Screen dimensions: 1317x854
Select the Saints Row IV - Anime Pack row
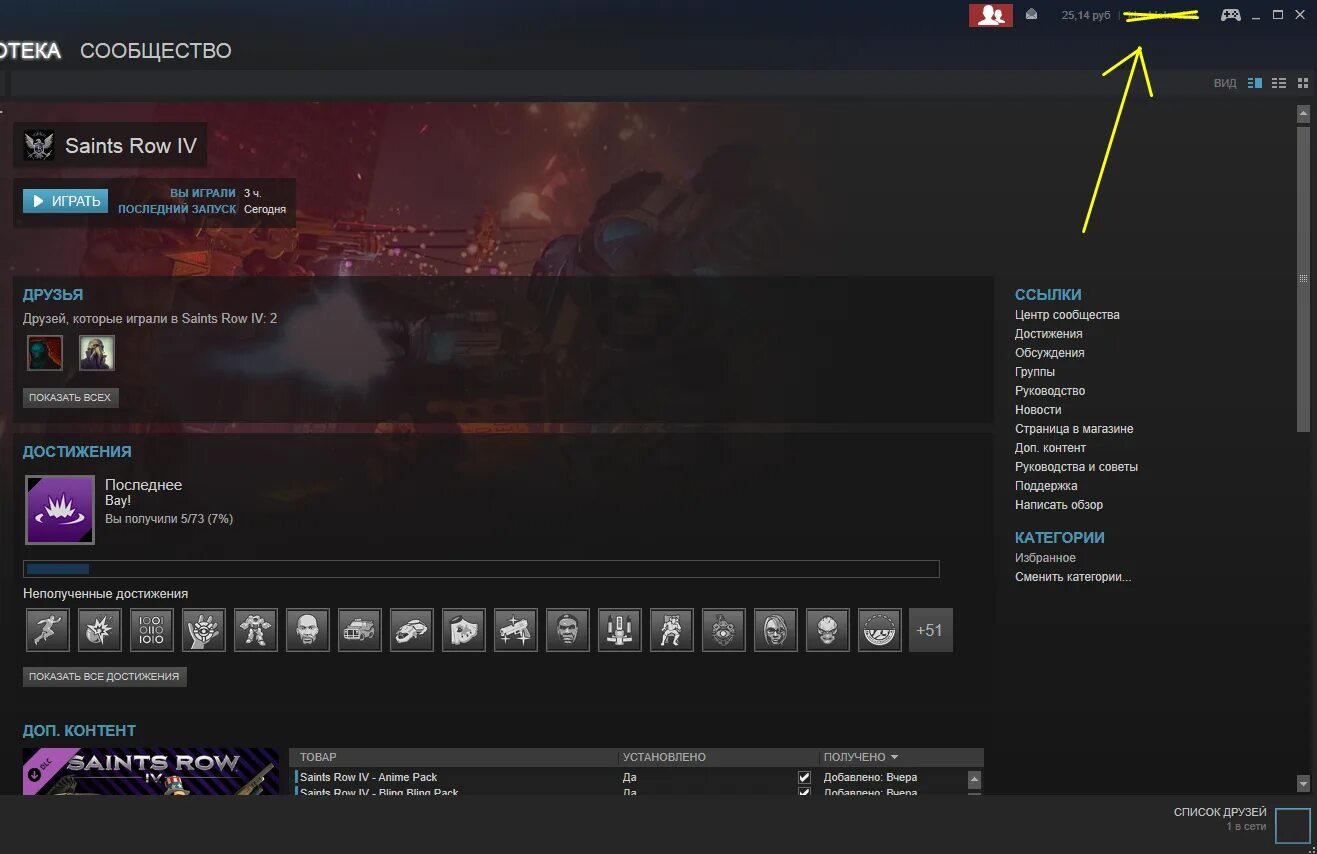pos(632,777)
